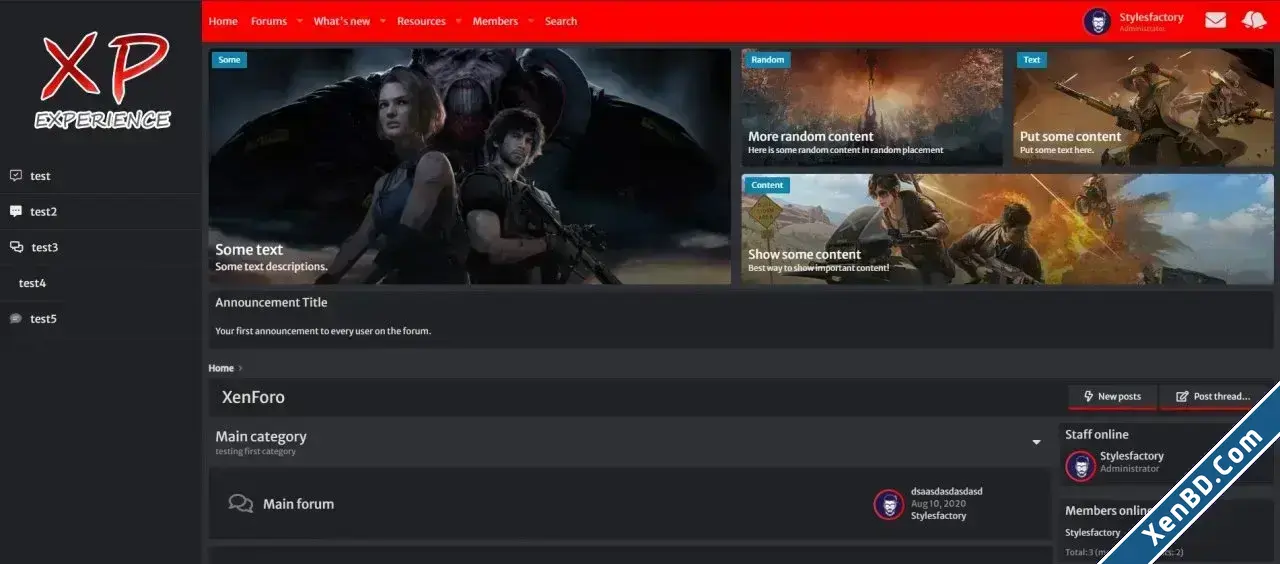Viewport: 1280px width, 564px height.
Task: Click the Staff online heading
Action: (x=1097, y=434)
